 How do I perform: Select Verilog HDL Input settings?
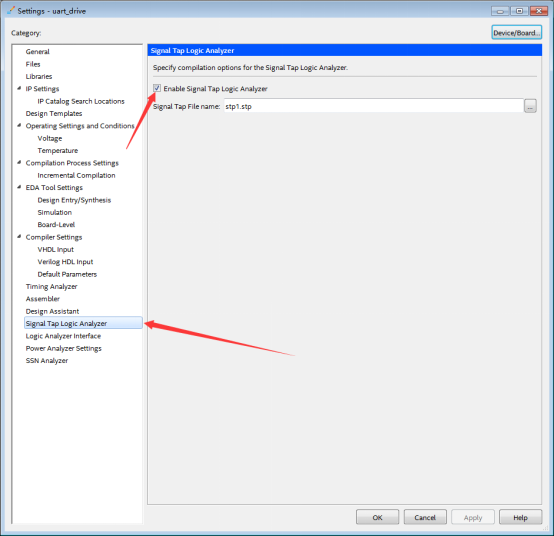pyautogui.click(x=65, y=262)
